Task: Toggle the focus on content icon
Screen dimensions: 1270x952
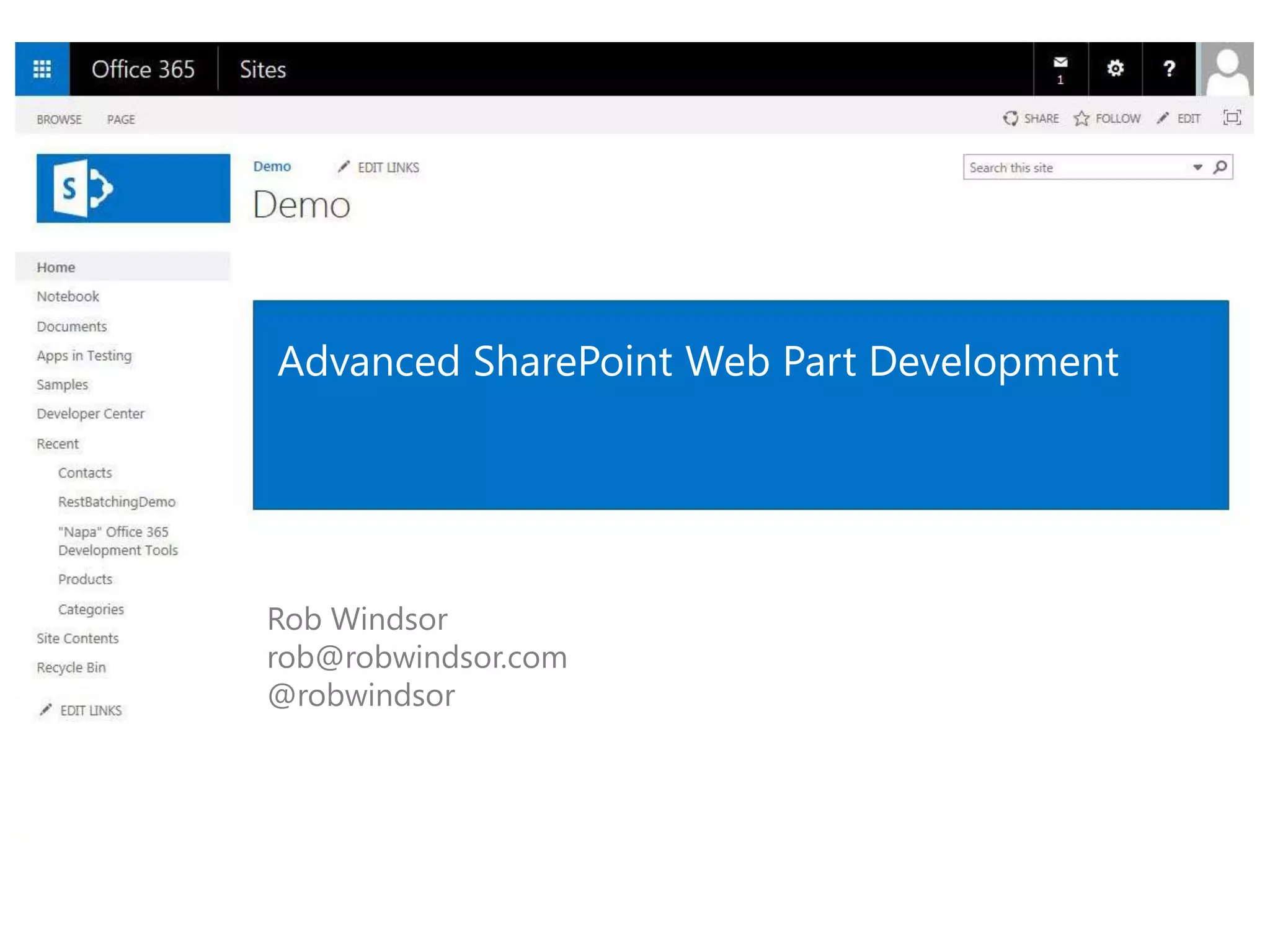Action: (1232, 118)
